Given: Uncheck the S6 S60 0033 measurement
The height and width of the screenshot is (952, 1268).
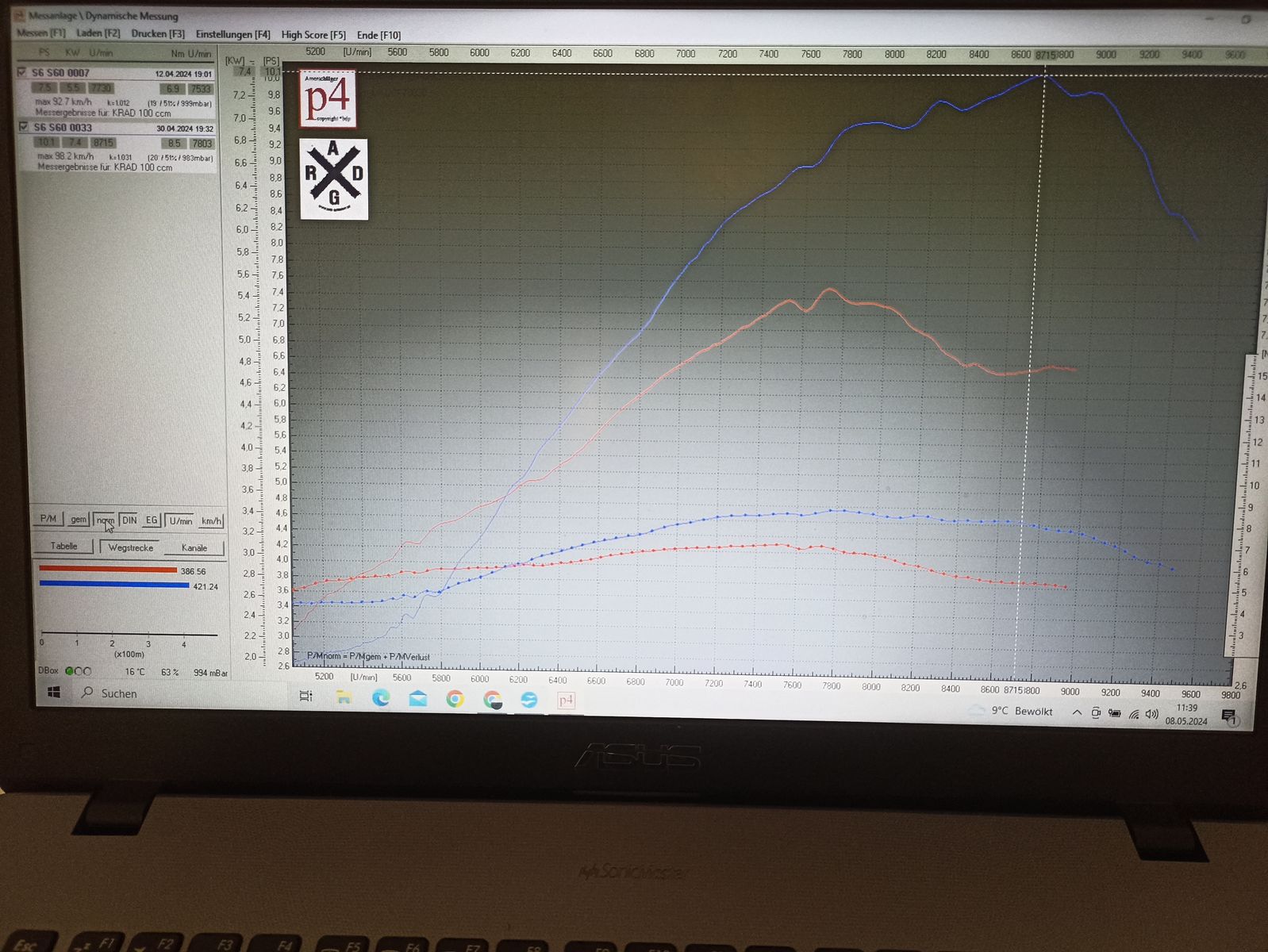Looking at the screenshot, I should coord(24,127).
